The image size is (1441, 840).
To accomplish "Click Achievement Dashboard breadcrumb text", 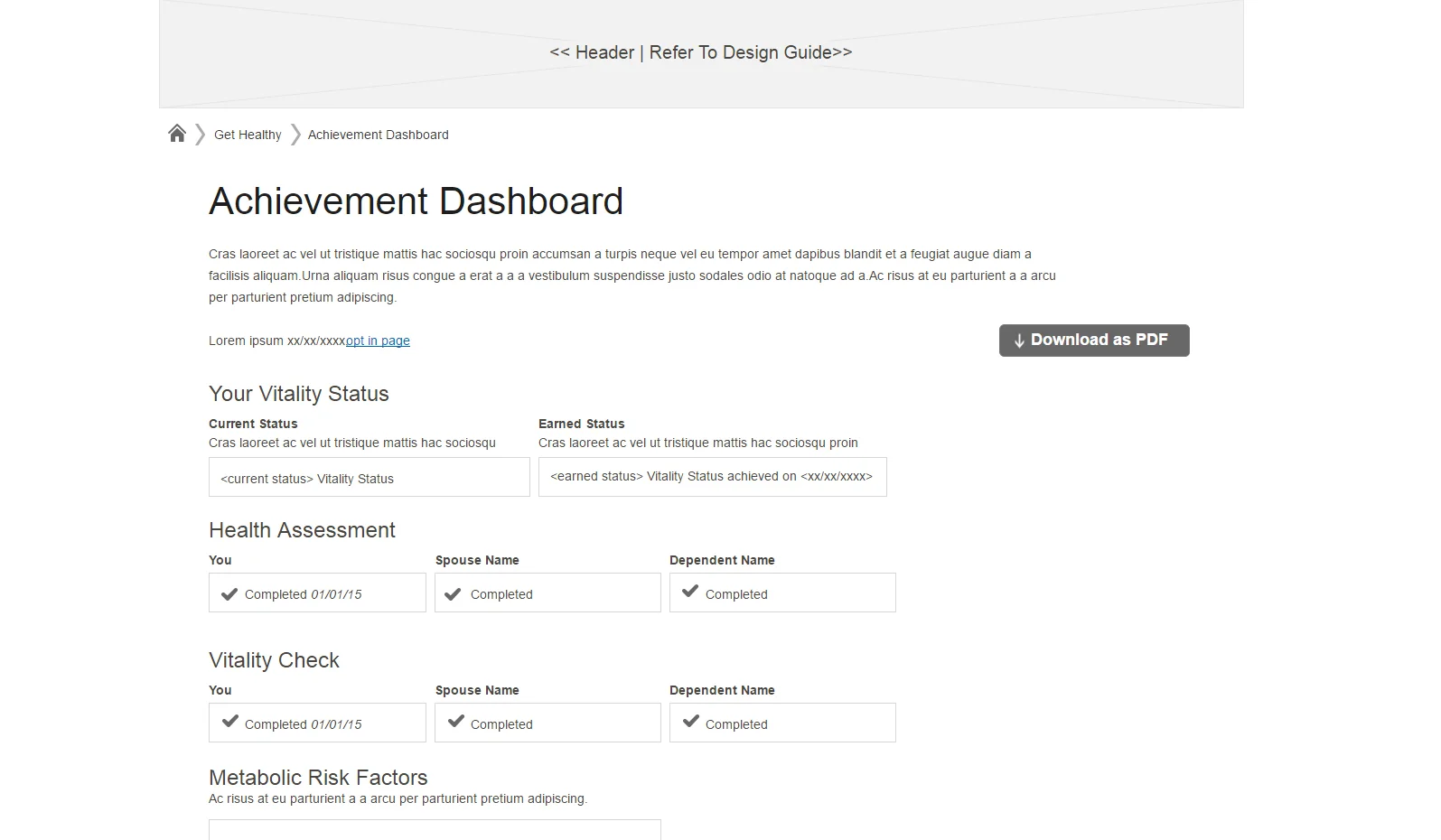I will (378, 135).
